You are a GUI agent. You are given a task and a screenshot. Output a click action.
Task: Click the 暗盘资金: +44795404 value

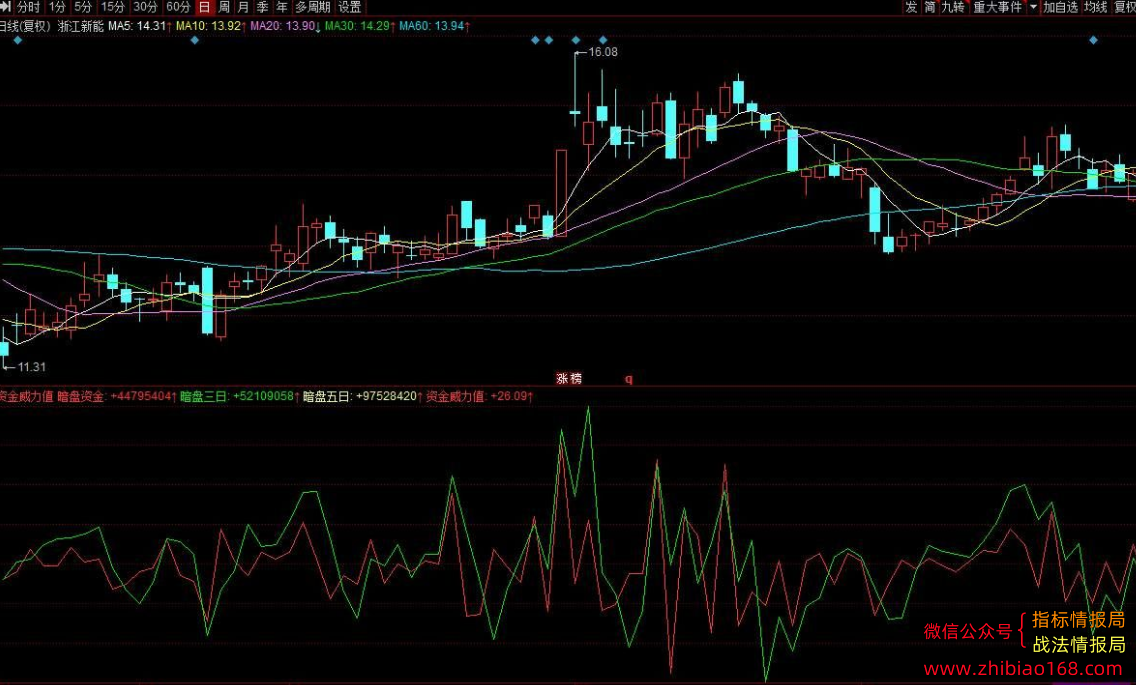tap(117, 397)
